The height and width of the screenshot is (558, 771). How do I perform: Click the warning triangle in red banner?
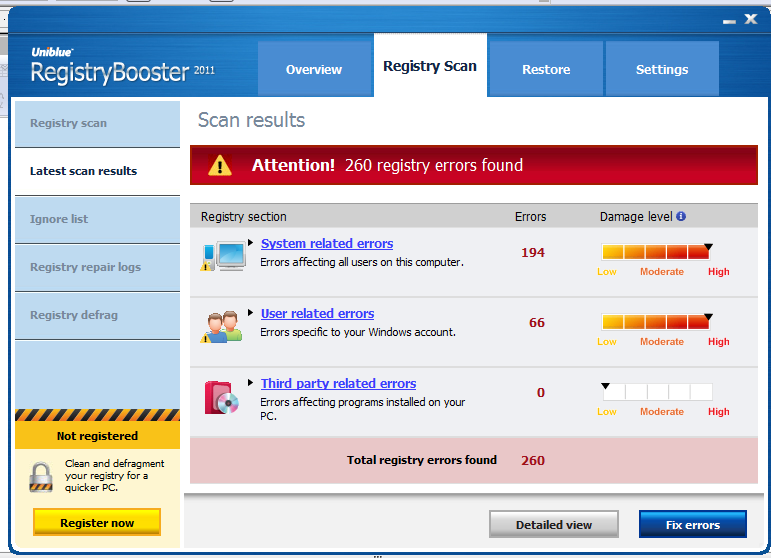click(x=219, y=166)
